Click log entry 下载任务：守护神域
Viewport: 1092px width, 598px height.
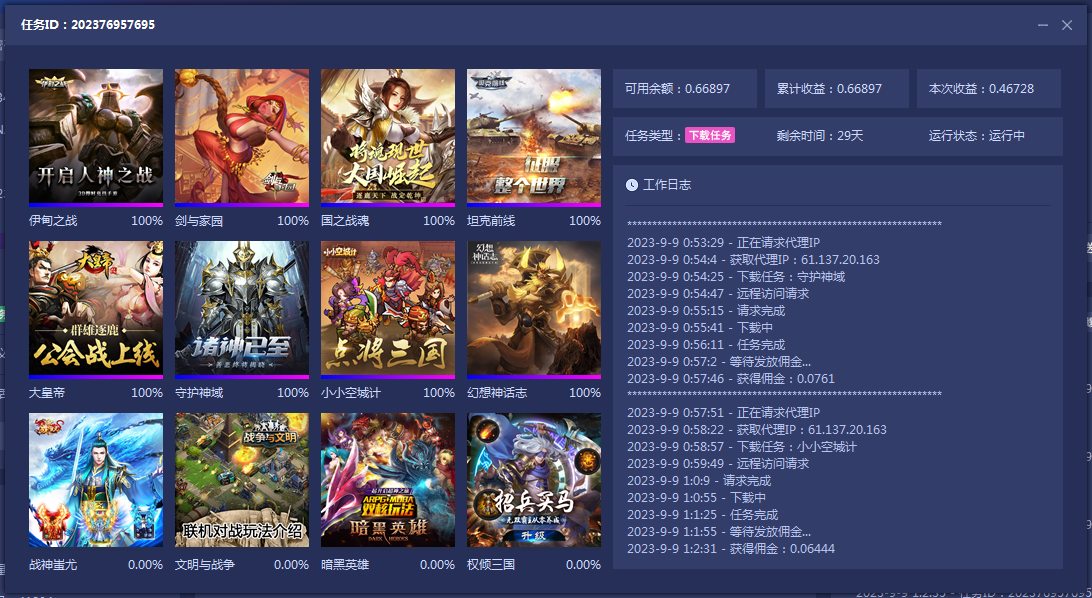click(x=736, y=276)
